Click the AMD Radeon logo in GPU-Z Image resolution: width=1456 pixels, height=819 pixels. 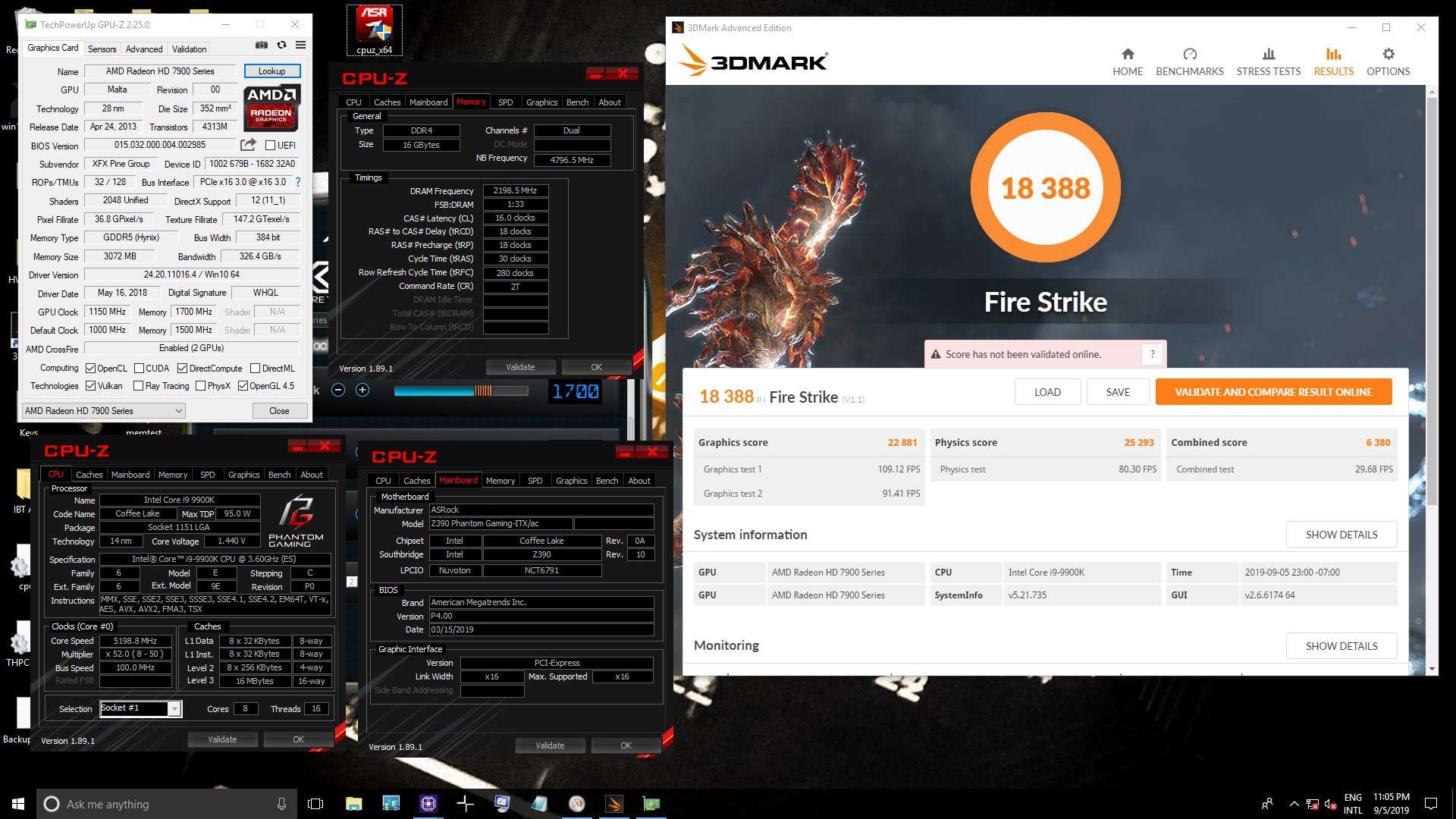(x=272, y=107)
